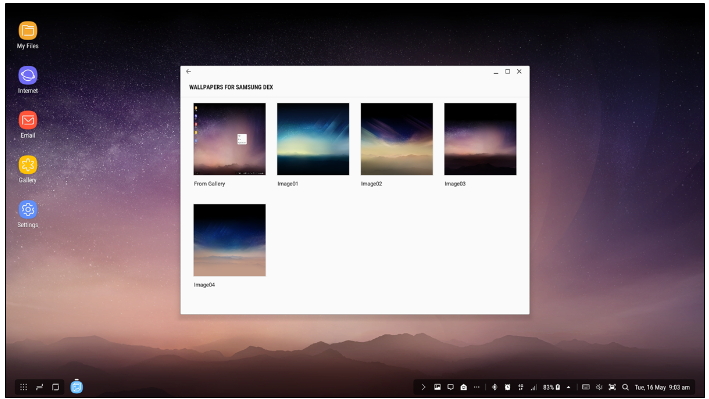709x399 pixels.
Task: Close the wallpapers window
Action: pos(519,71)
